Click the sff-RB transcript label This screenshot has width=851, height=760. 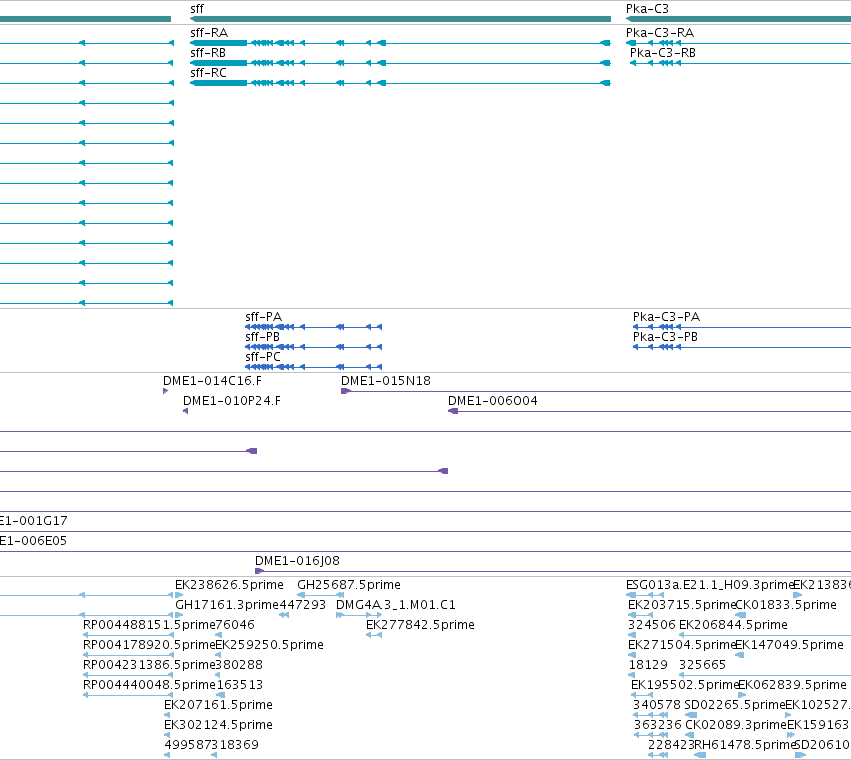click(208, 53)
